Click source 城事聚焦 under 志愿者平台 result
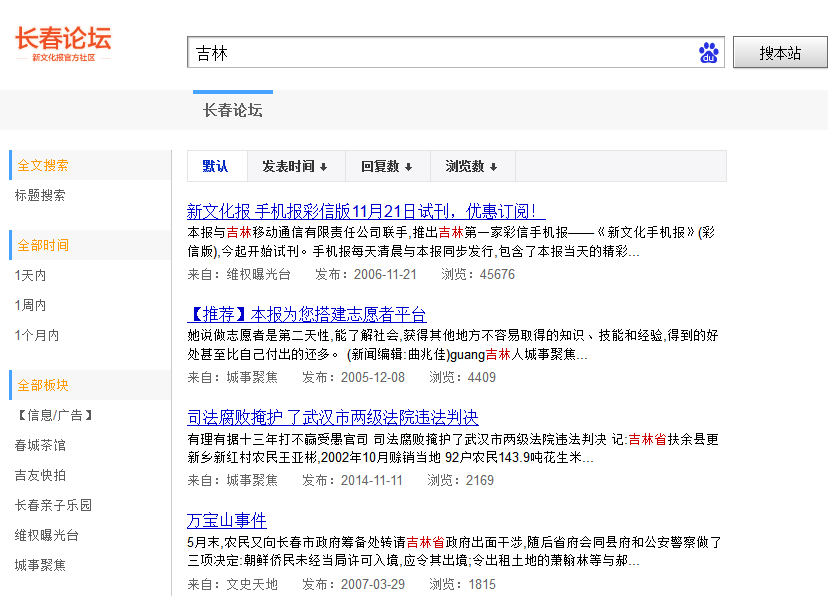 (x=252, y=377)
